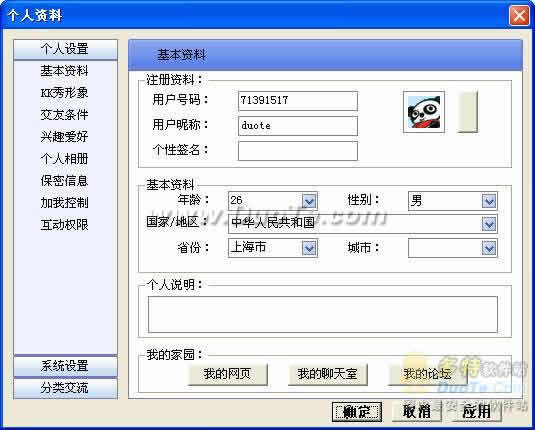Open the 年龄 age dropdown
The image size is (535, 430).
(x=309, y=201)
